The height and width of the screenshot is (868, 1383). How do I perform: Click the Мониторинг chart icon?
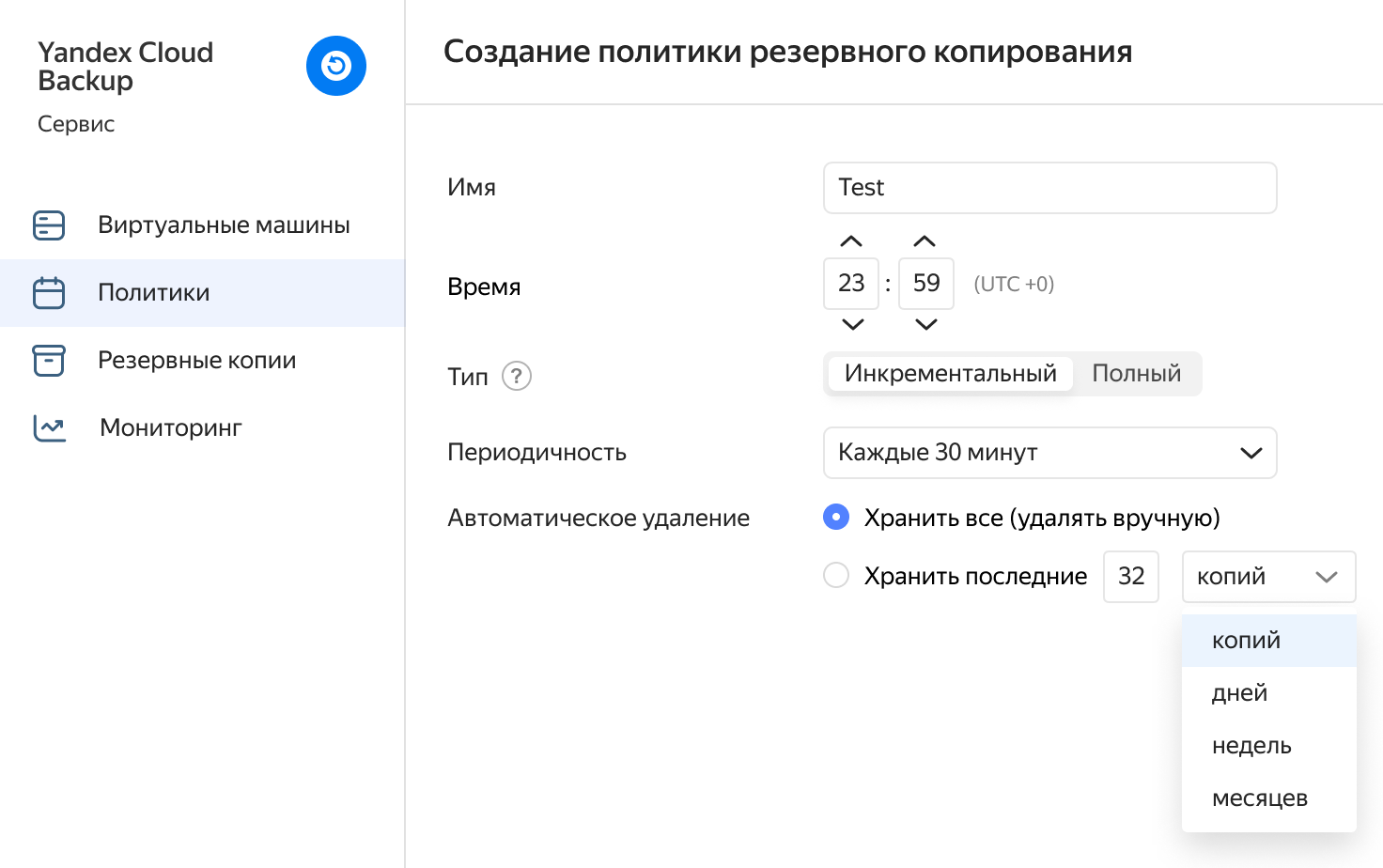point(50,428)
